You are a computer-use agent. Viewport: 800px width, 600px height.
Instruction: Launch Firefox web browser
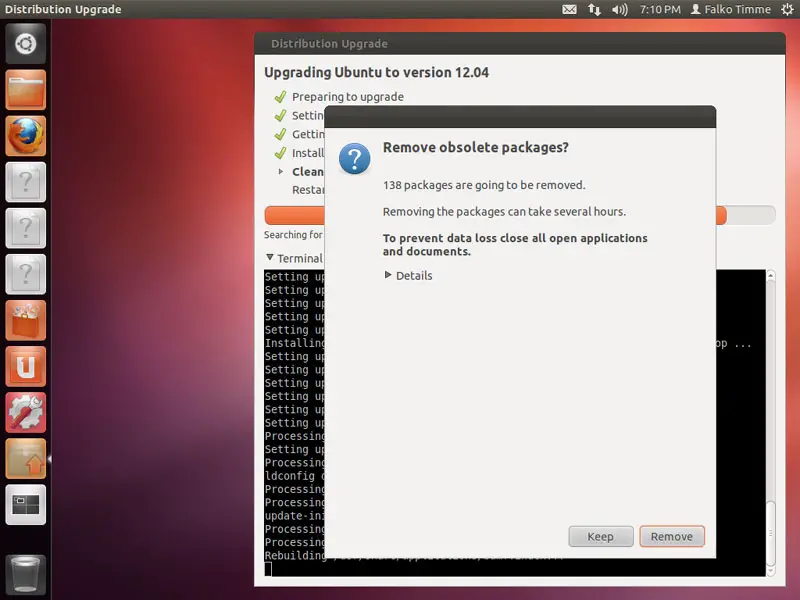[25, 136]
